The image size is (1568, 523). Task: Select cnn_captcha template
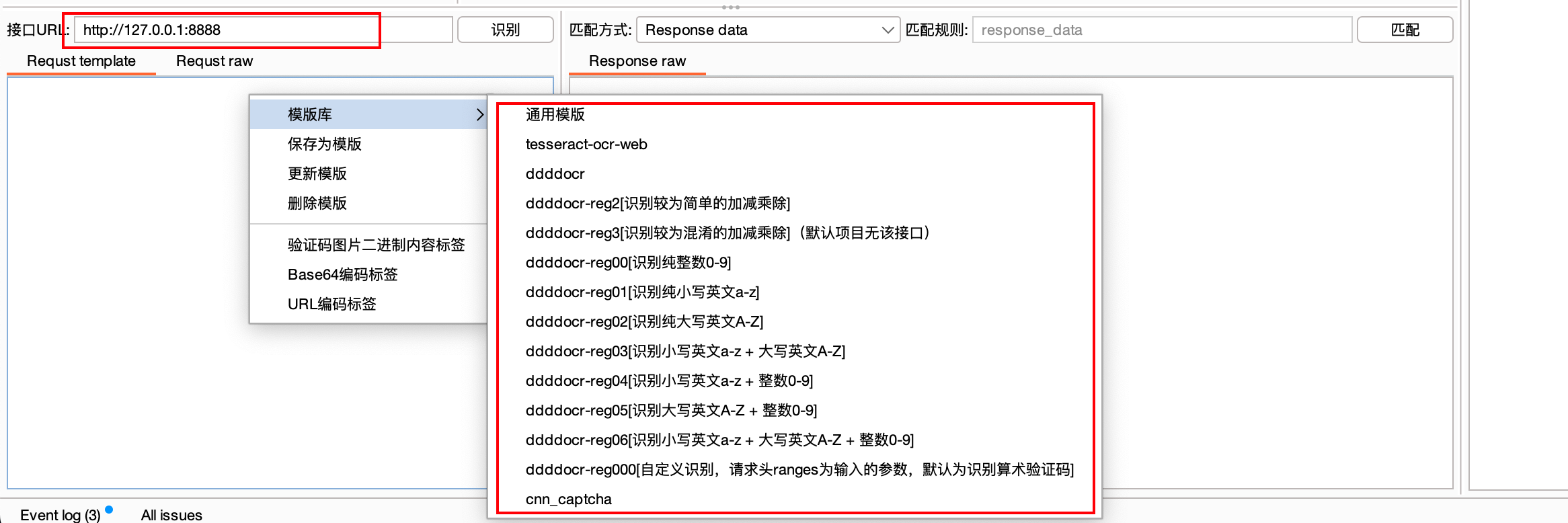pos(795,499)
